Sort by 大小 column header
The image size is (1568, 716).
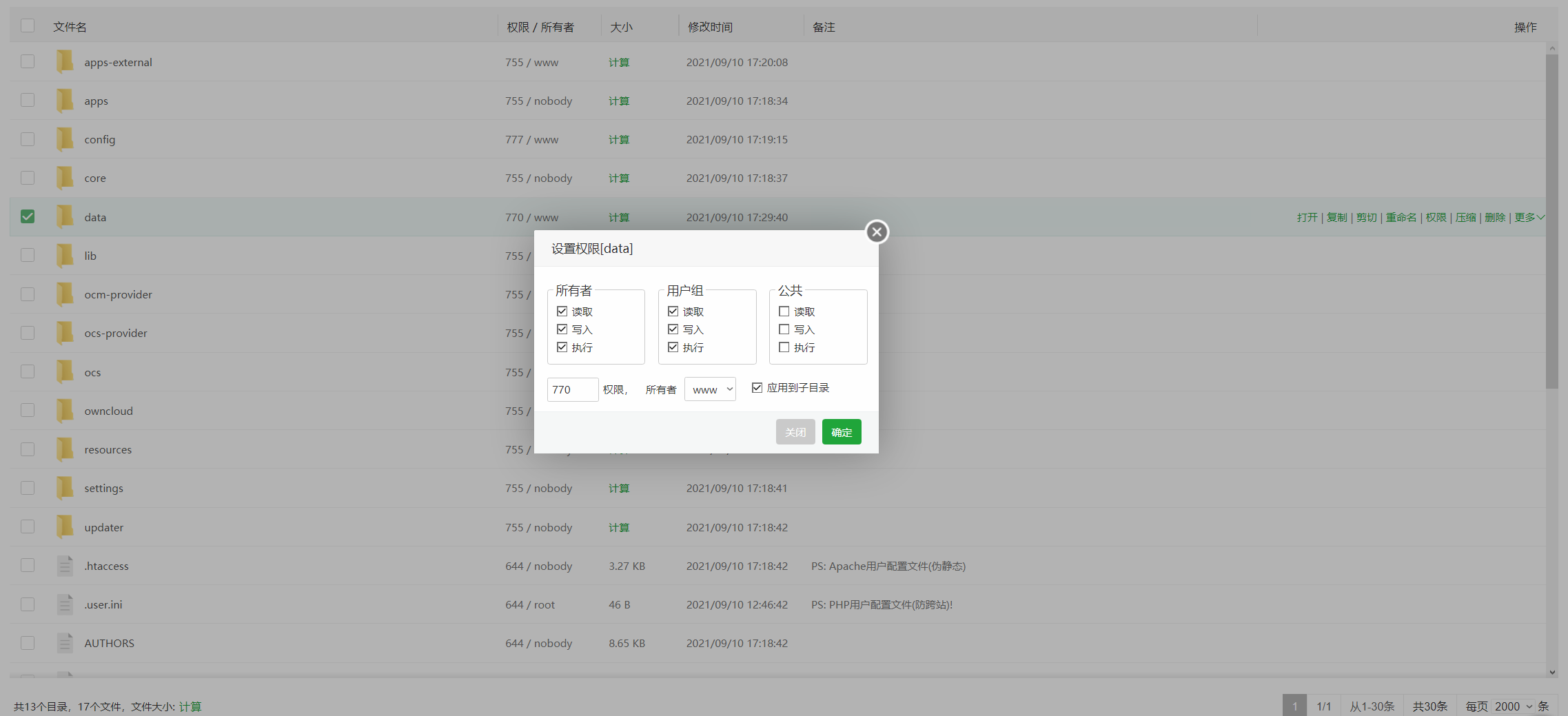621,27
